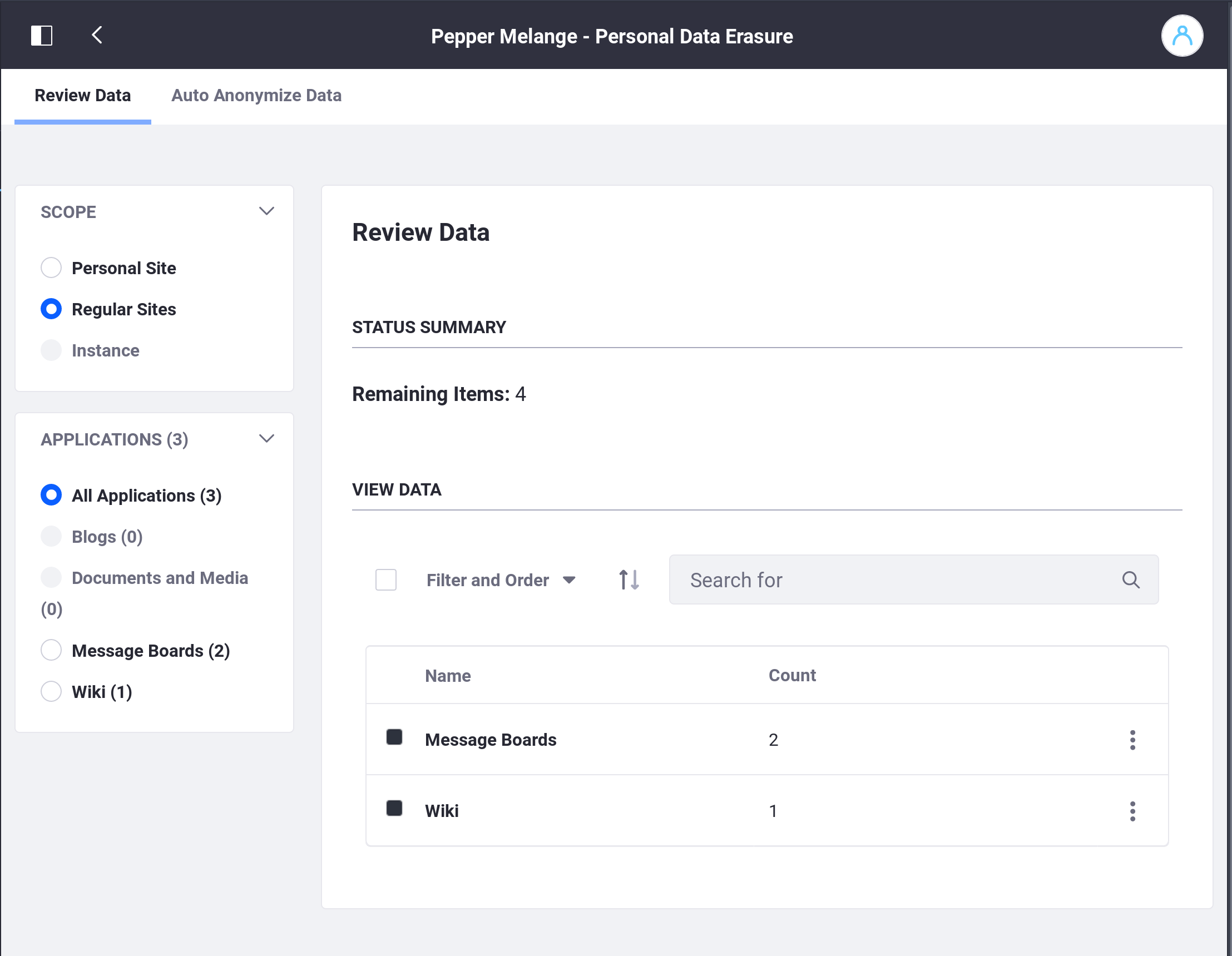Open the user avatar menu

1181,36
